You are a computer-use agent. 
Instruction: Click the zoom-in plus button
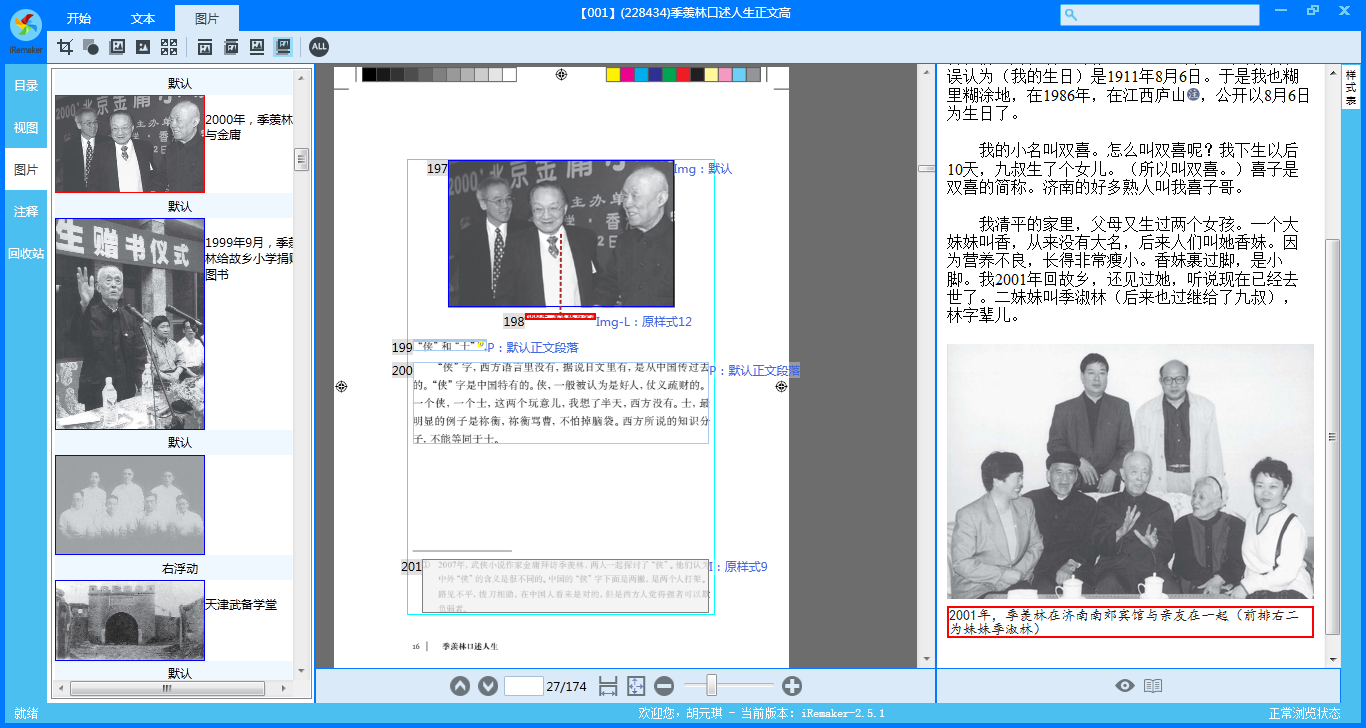point(792,686)
